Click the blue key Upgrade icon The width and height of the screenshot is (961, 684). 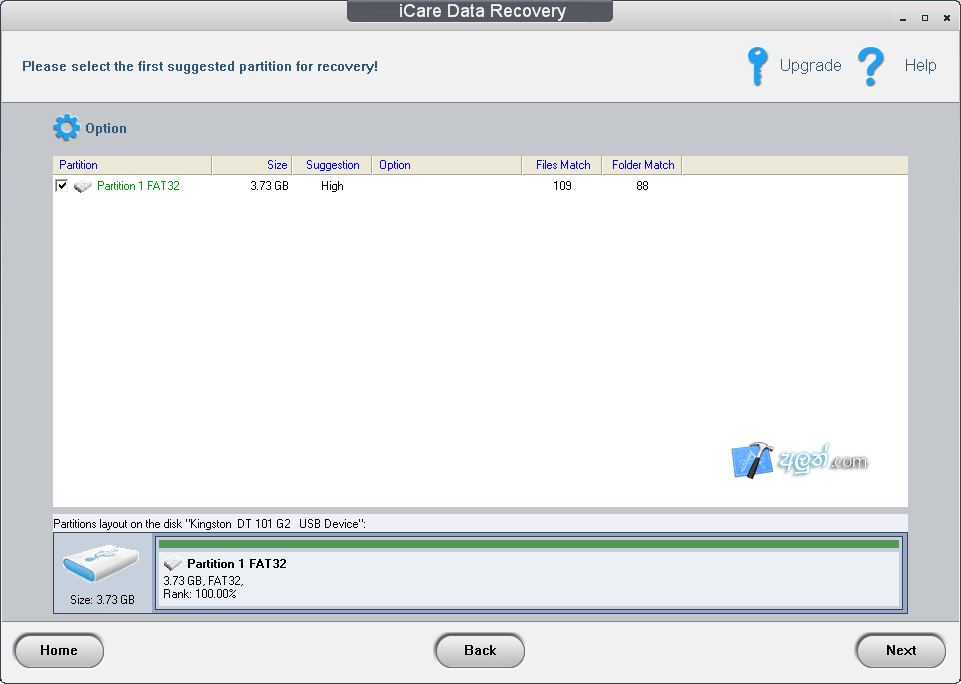pos(758,66)
